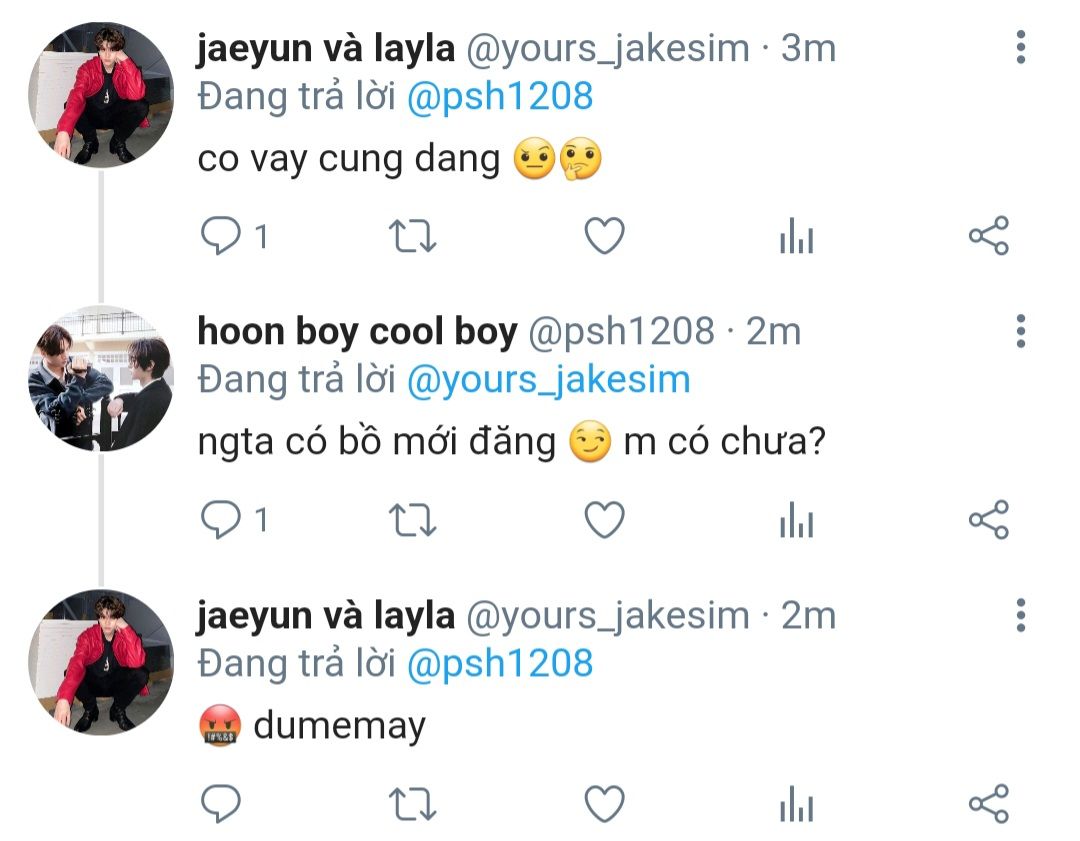Like the "ngta có bồ mới đăng" tweet
The height and width of the screenshot is (841, 1080).
[x=605, y=519]
